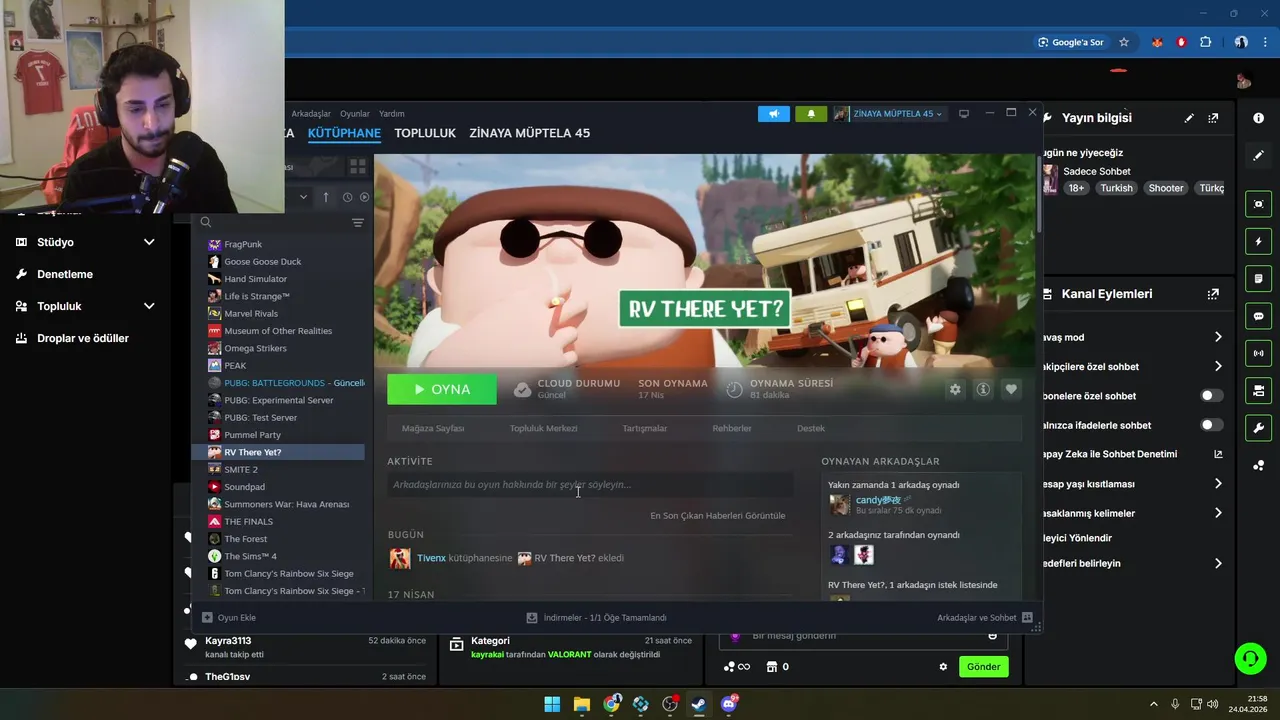1280x720 pixels.
Task: Filter by recent activity clock icon
Action: [x=347, y=197]
